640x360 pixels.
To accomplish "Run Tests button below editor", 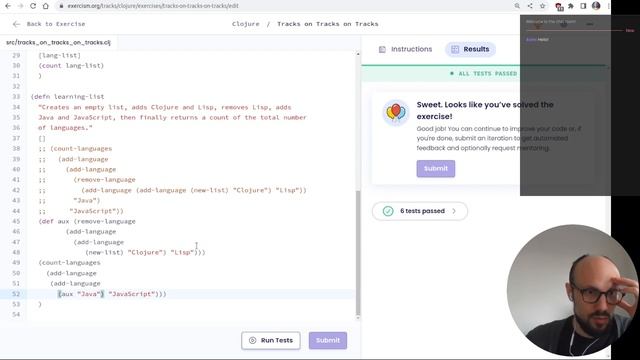I will [x=271, y=340].
